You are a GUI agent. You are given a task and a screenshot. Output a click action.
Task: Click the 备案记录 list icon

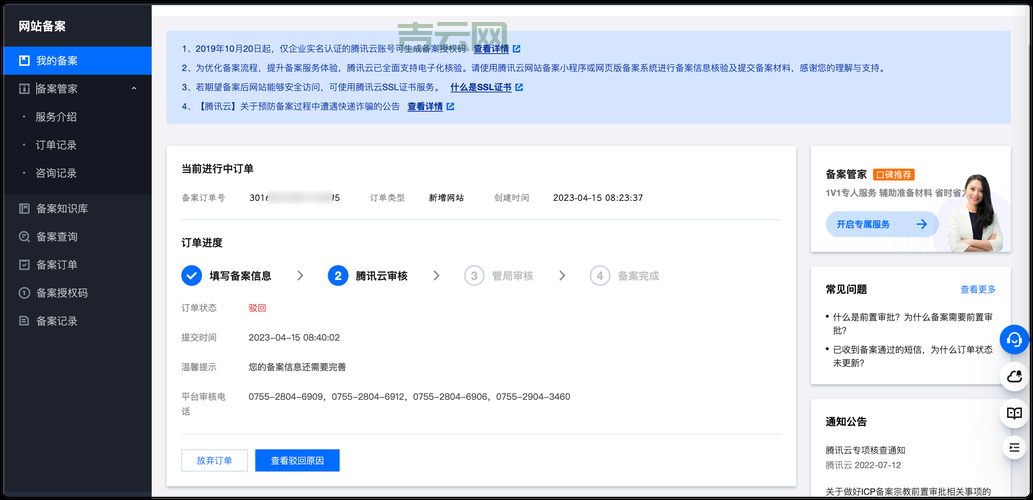point(24,321)
